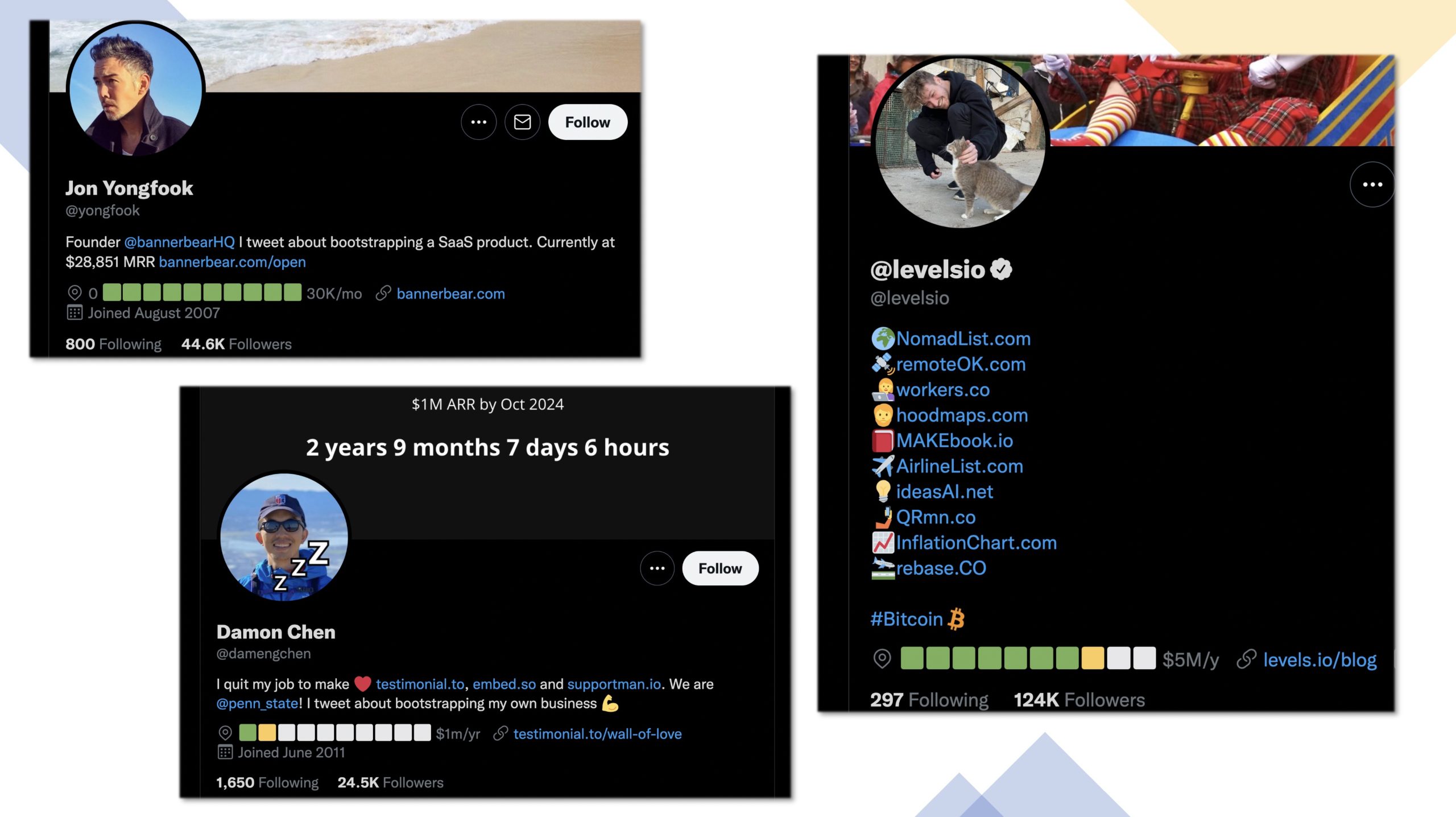Viewport: 1456px width, 817px height.
Task: Click the Follow button on Jon Yongfook's profile
Action: pos(587,121)
